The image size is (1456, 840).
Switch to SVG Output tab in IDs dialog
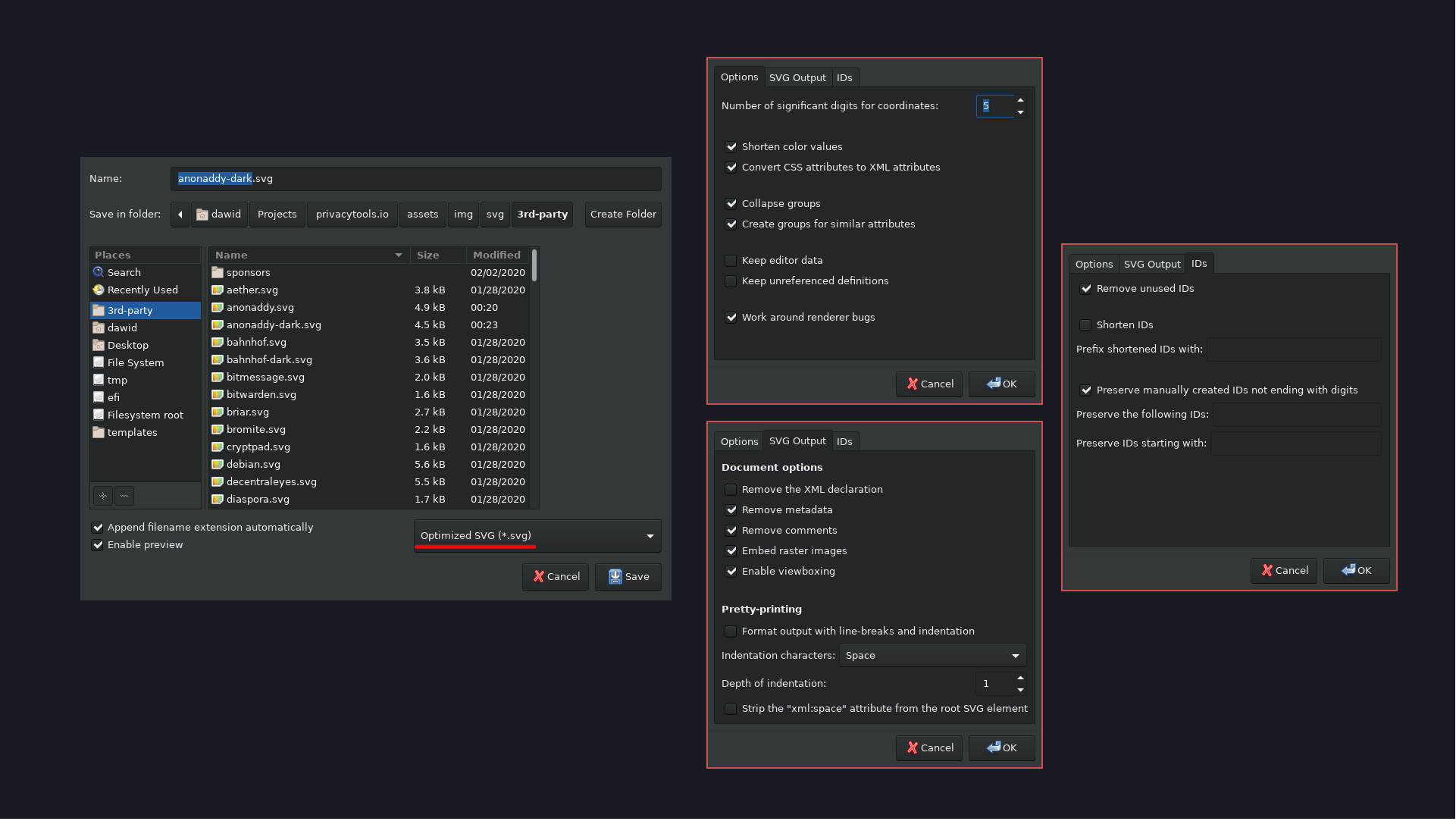coord(1152,265)
